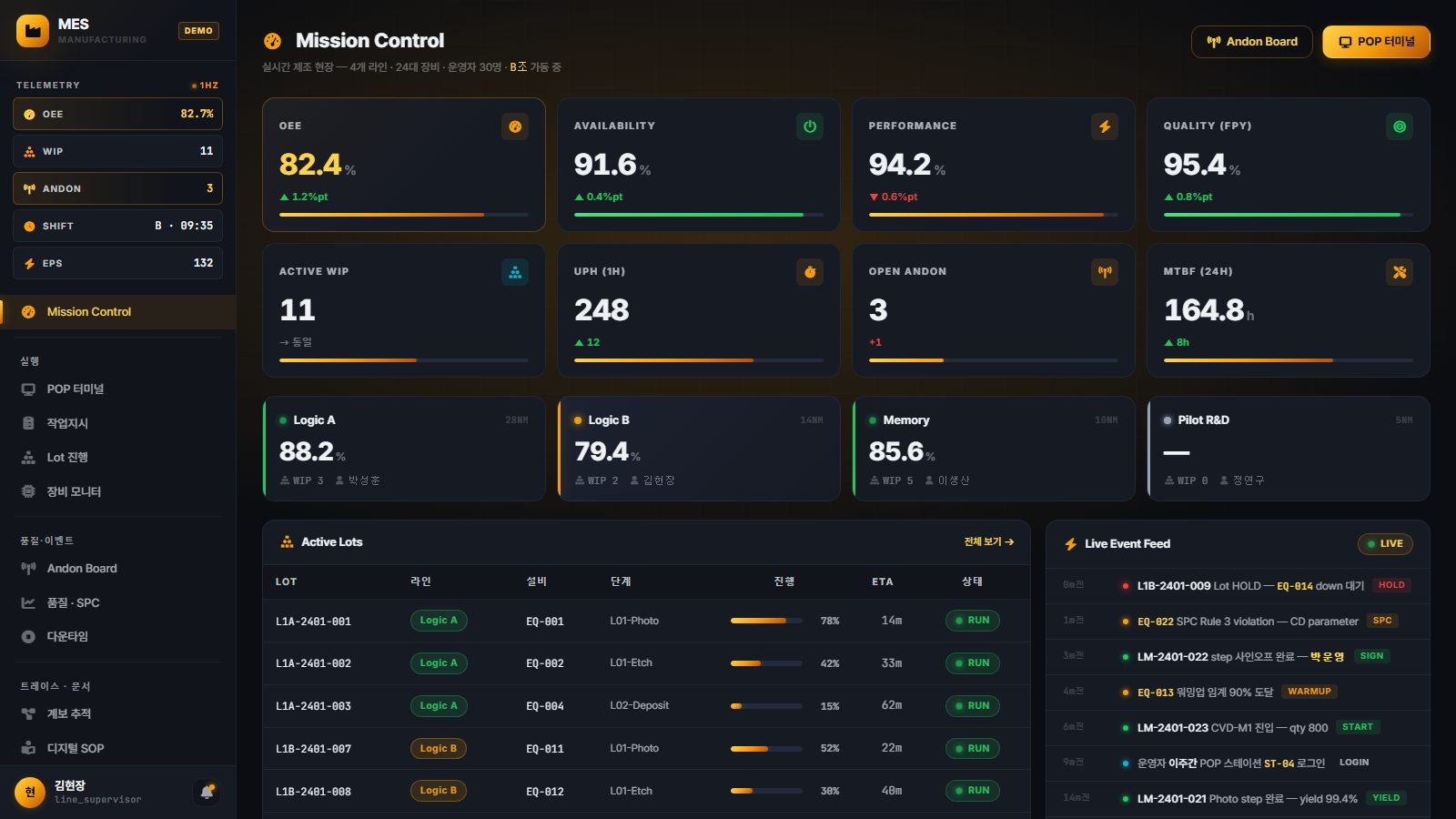Click the Andon Board button in the header
Image resolution: width=1456 pixels, height=819 pixels.
[1251, 42]
